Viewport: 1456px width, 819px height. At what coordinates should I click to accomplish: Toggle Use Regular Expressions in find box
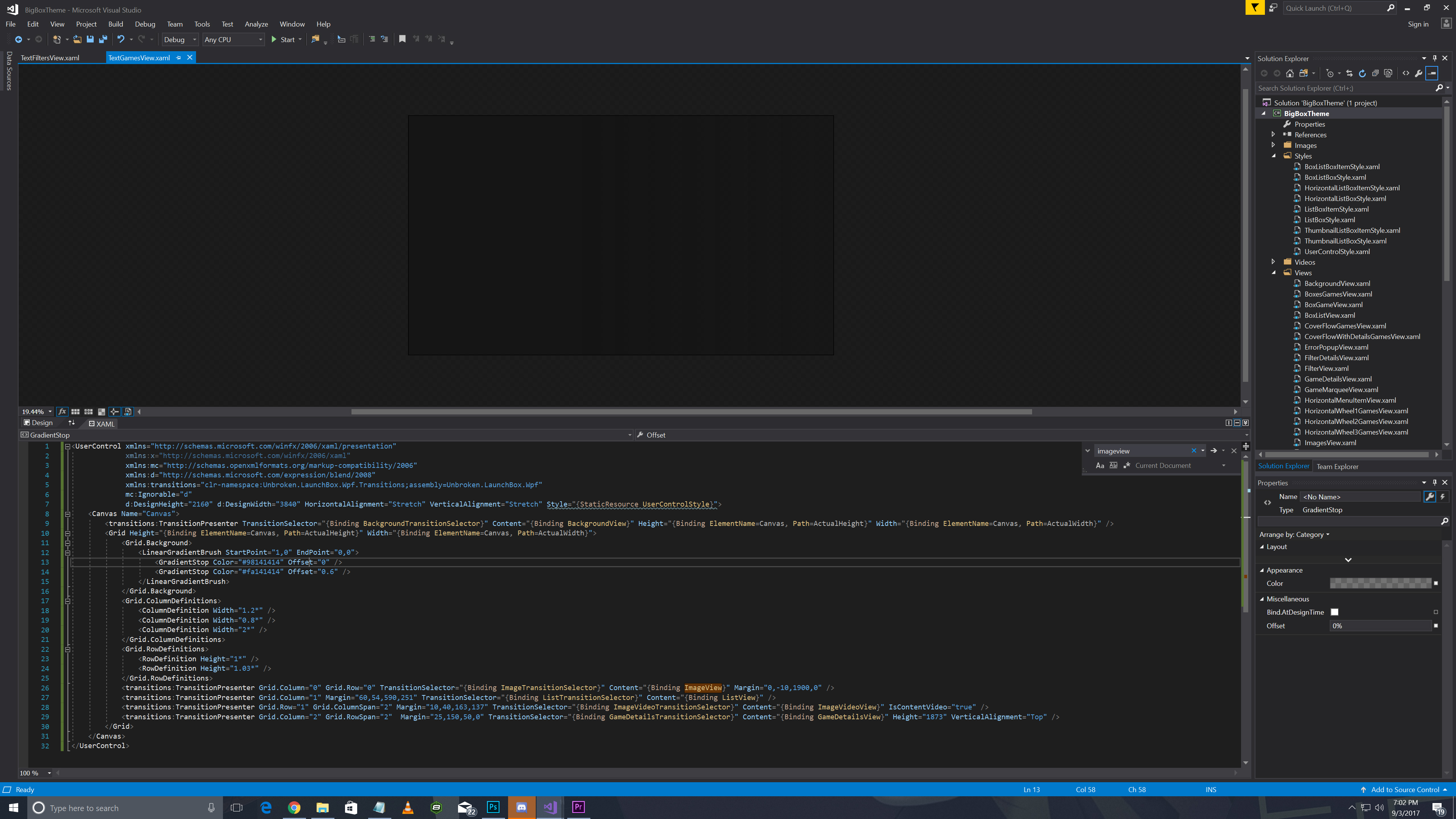point(1127,466)
